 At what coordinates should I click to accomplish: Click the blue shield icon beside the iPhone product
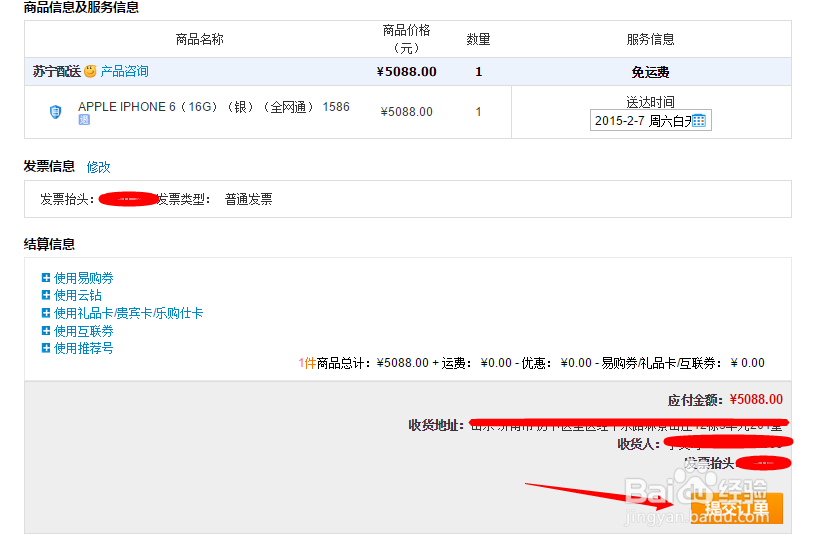click(x=56, y=112)
